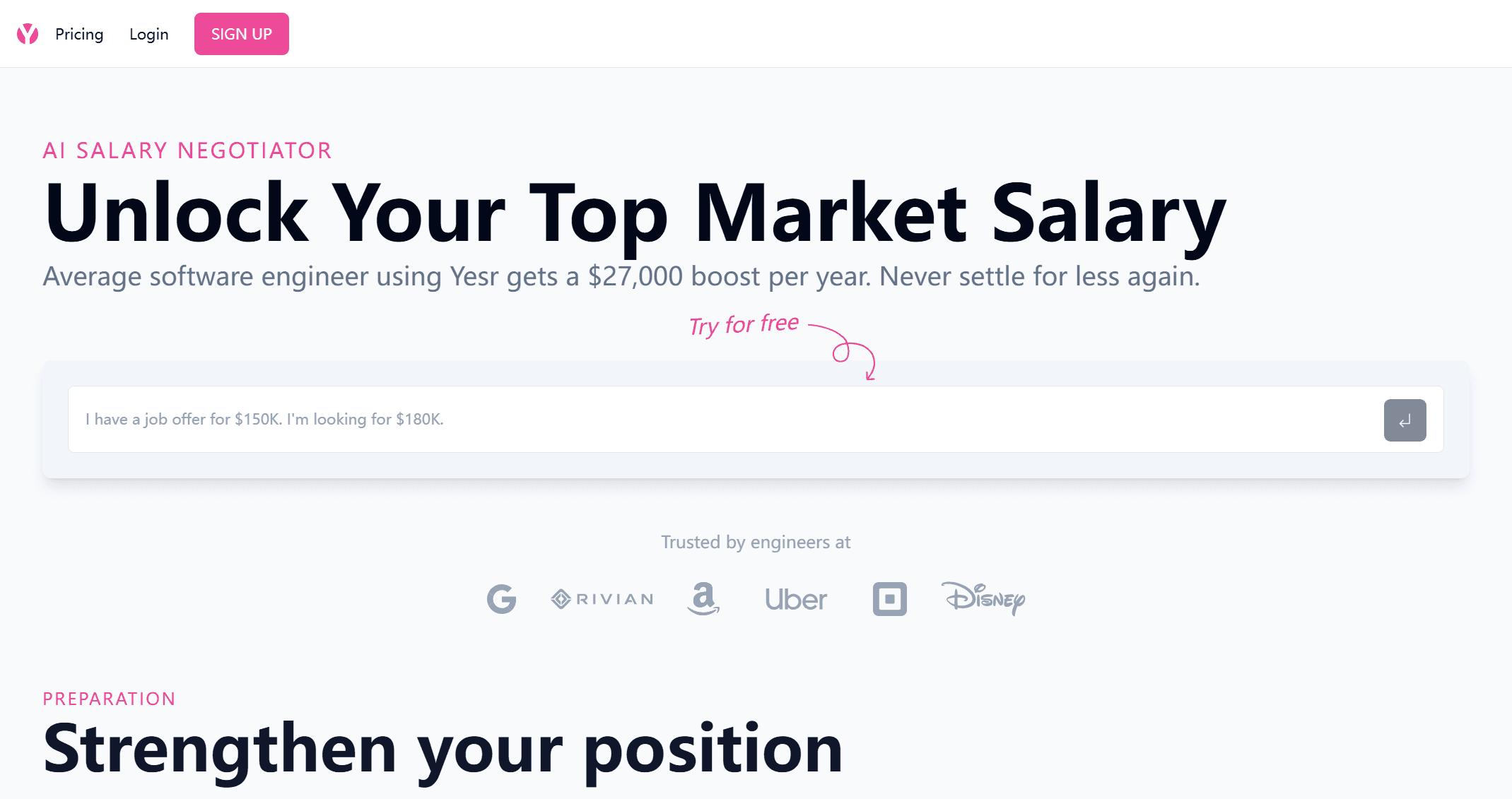The image size is (1512, 799).
Task: Click the pink PREPARATION section label
Action: [109, 699]
